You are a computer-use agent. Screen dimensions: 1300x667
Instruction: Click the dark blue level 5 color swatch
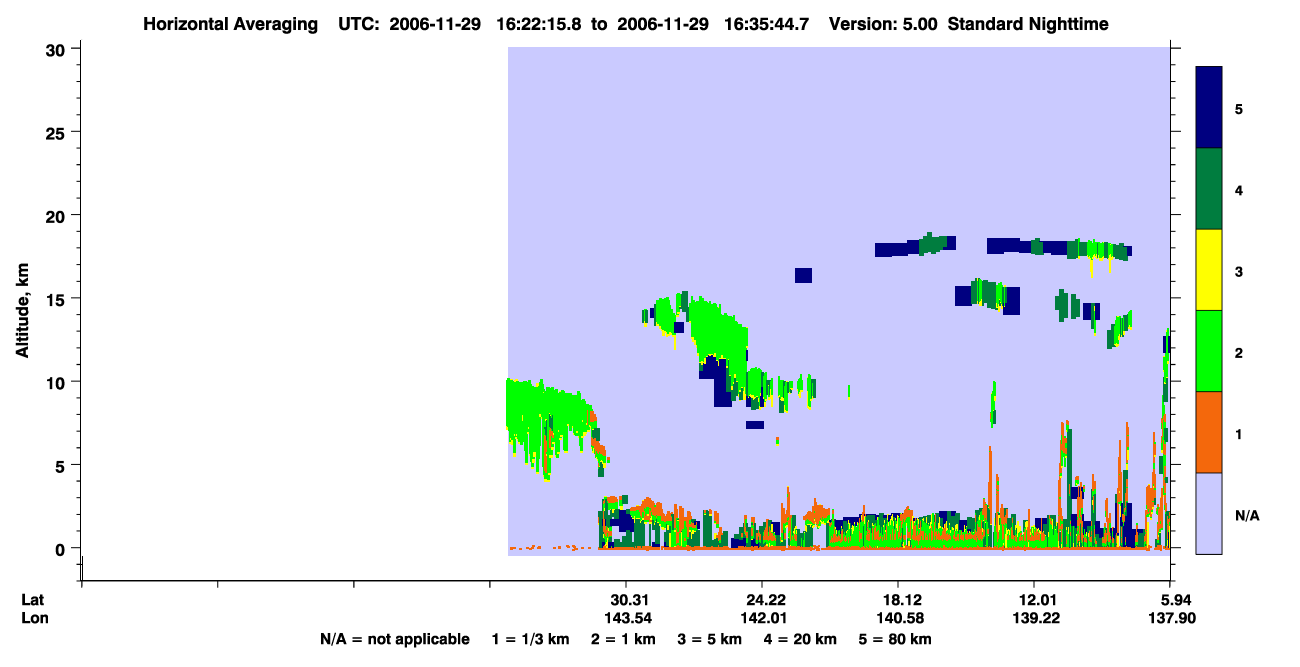pos(1209,108)
